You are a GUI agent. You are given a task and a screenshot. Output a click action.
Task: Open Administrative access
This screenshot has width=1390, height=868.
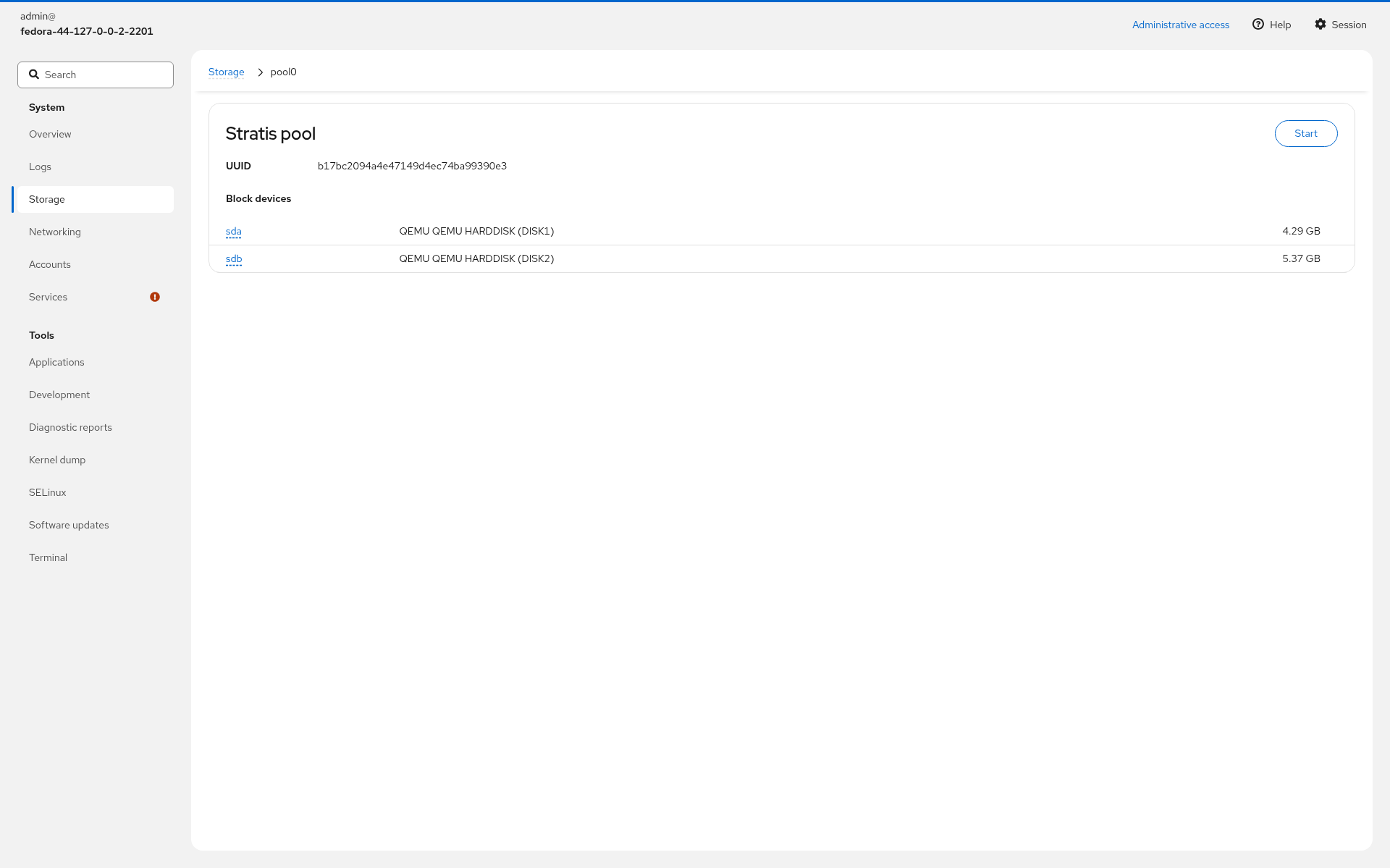coord(1181,25)
